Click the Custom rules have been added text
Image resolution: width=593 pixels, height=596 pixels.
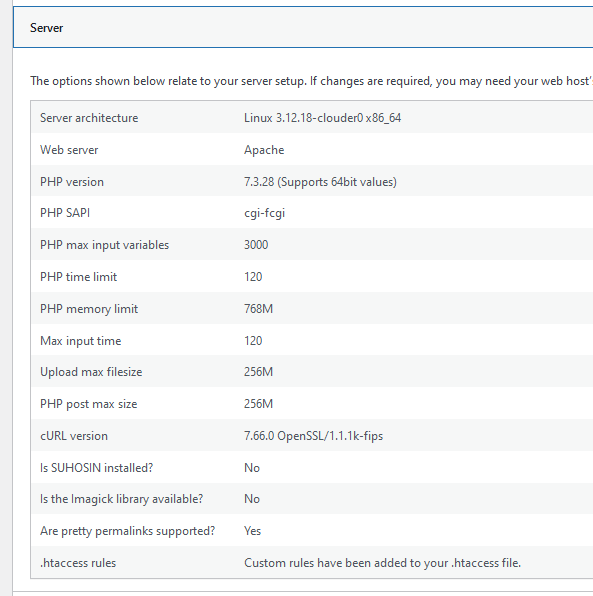382,563
